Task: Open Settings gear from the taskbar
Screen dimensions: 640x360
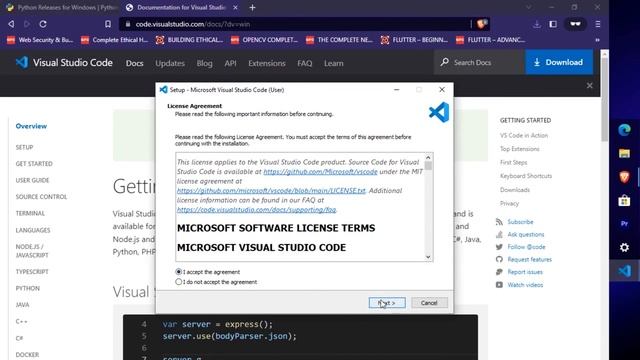Action: pyautogui.click(x=624, y=247)
